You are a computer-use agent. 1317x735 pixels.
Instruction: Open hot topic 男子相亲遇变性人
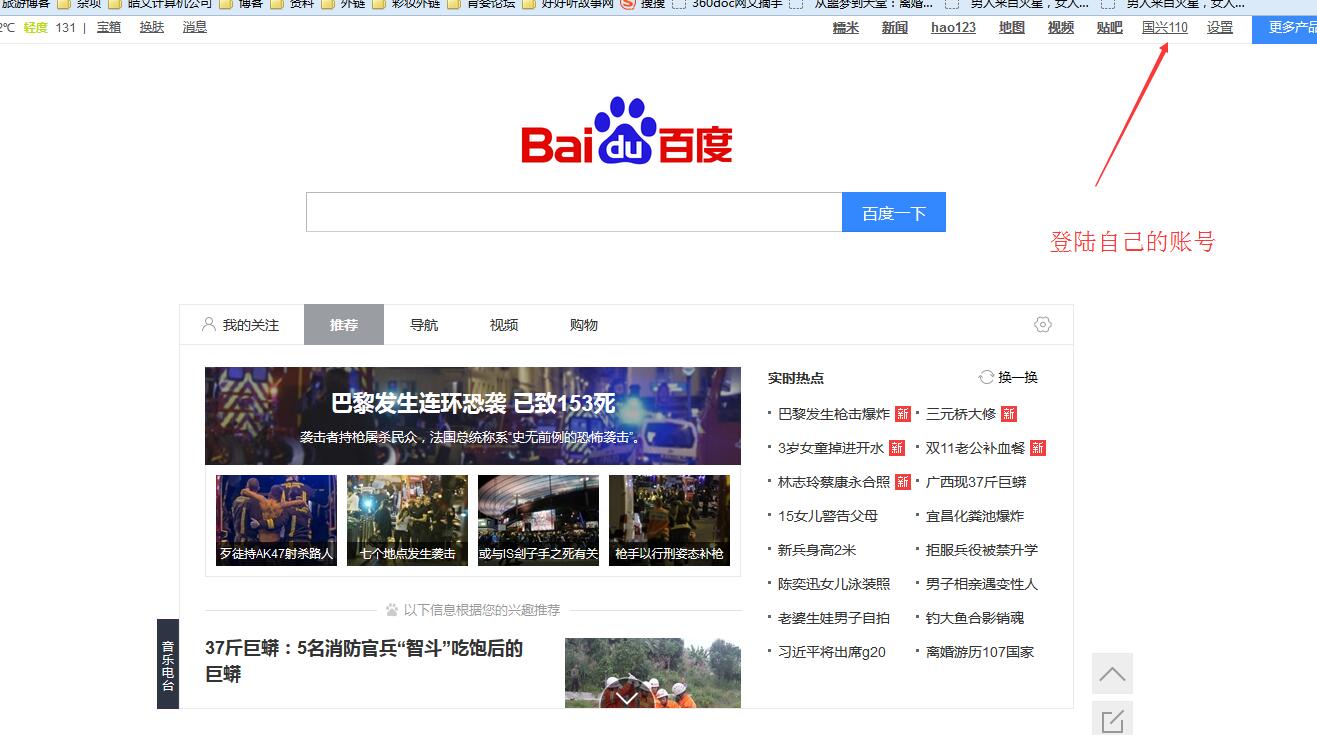pos(982,584)
